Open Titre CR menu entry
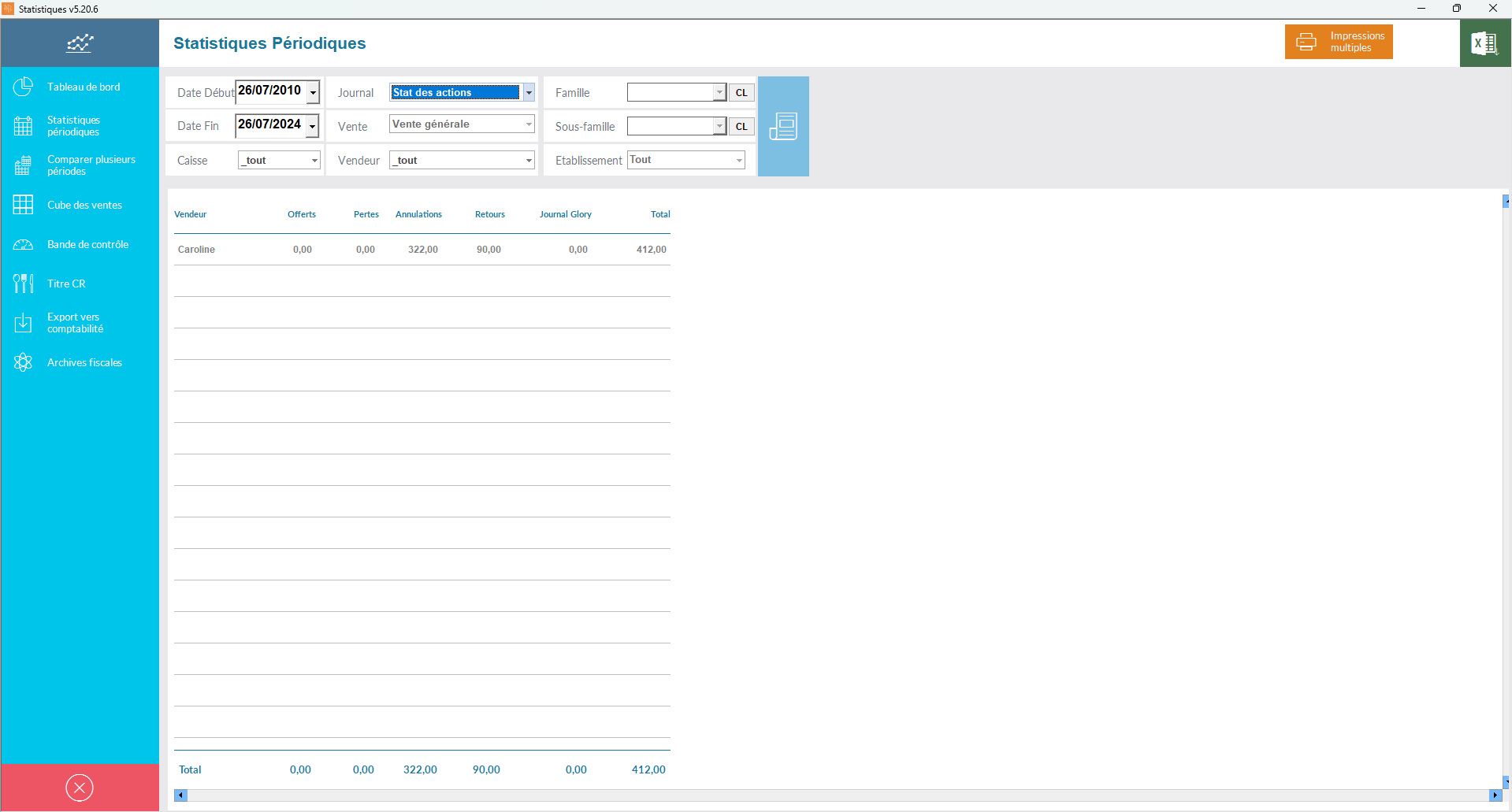 pos(66,284)
